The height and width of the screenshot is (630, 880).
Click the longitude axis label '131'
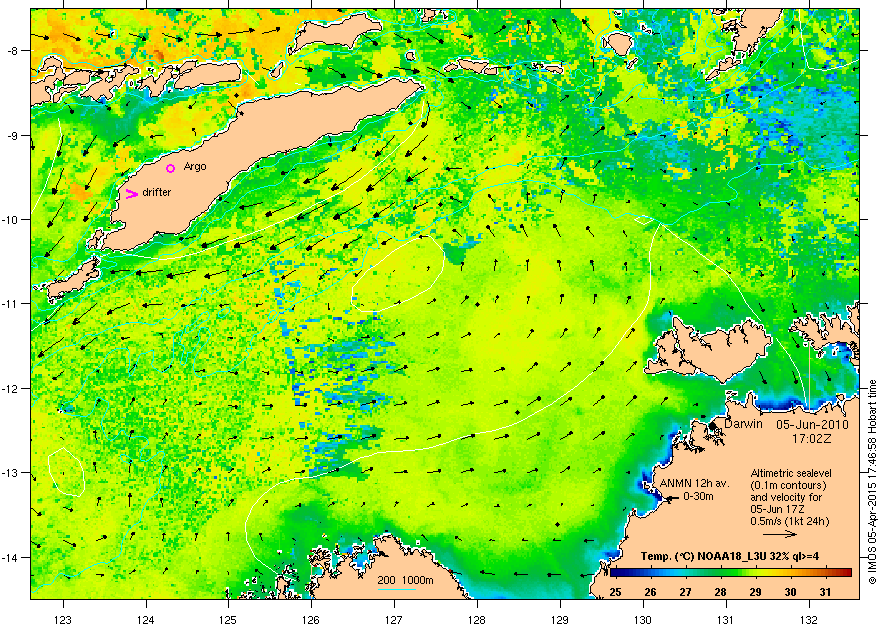[726, 619]
